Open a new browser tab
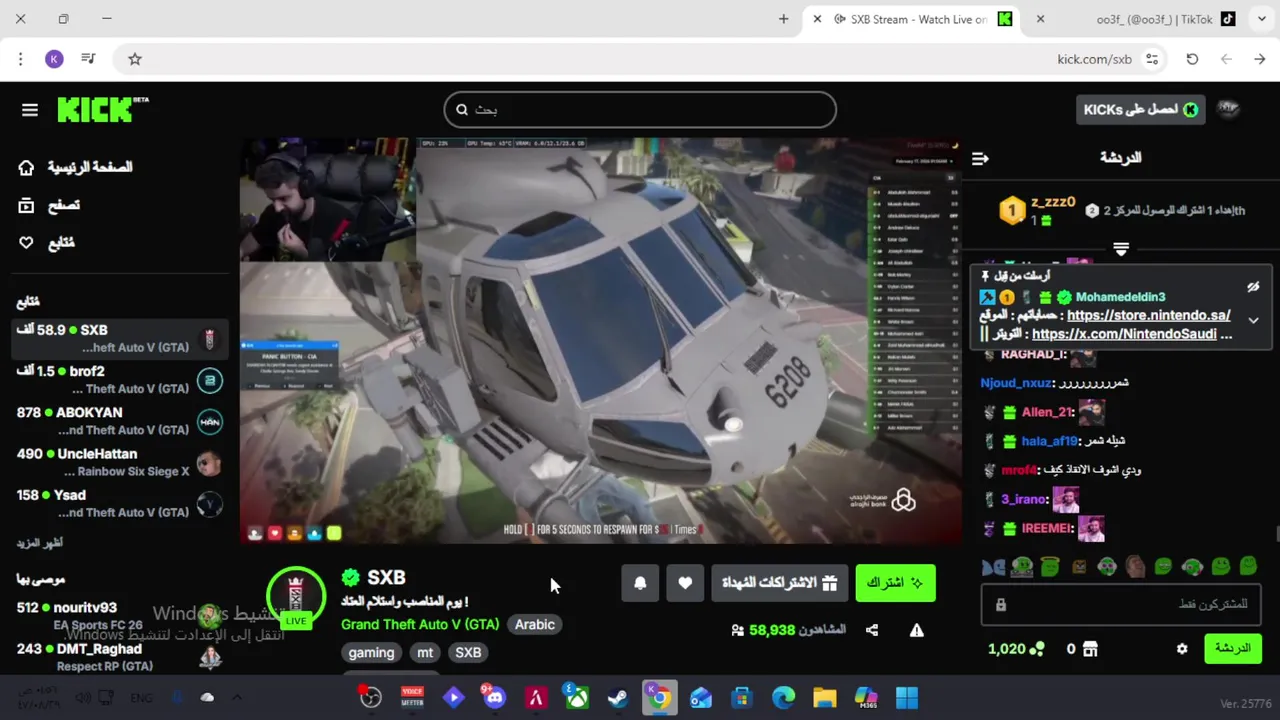1280x720 pixels. 783,19
